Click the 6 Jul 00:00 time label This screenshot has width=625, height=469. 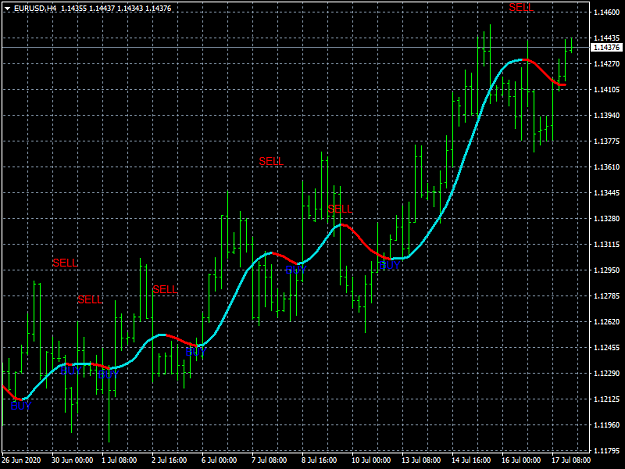click(219, 460)
